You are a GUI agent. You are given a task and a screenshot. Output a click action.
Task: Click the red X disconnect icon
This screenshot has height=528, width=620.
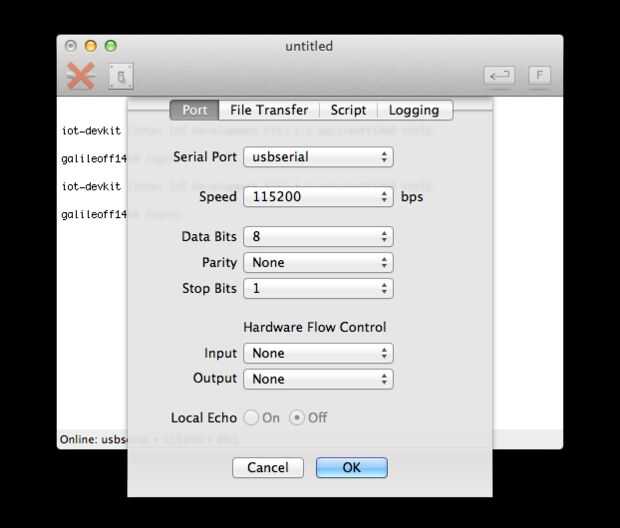click(81, 76)
